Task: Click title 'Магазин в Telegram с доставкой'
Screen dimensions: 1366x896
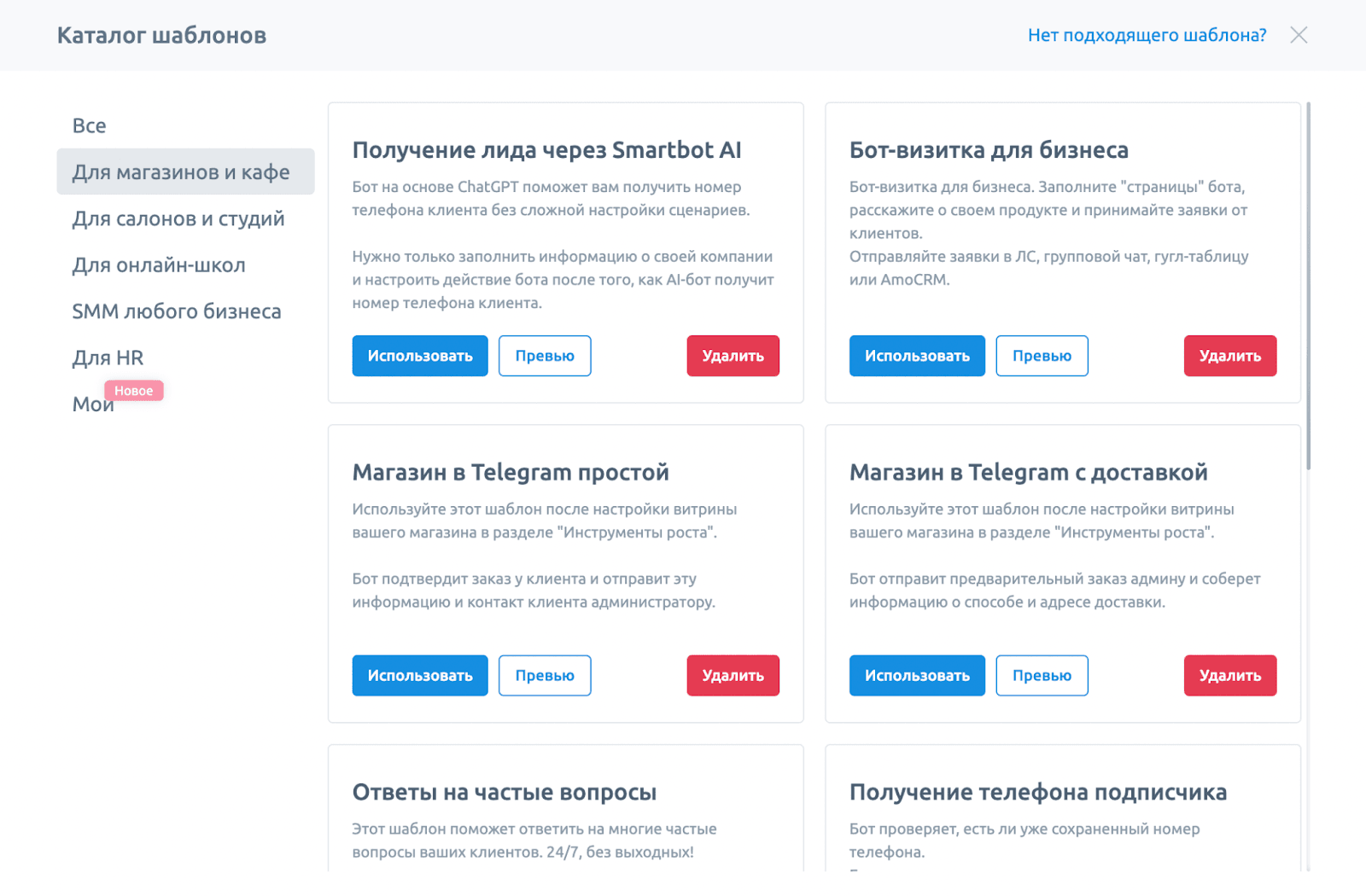Action: coord(1029,473)
